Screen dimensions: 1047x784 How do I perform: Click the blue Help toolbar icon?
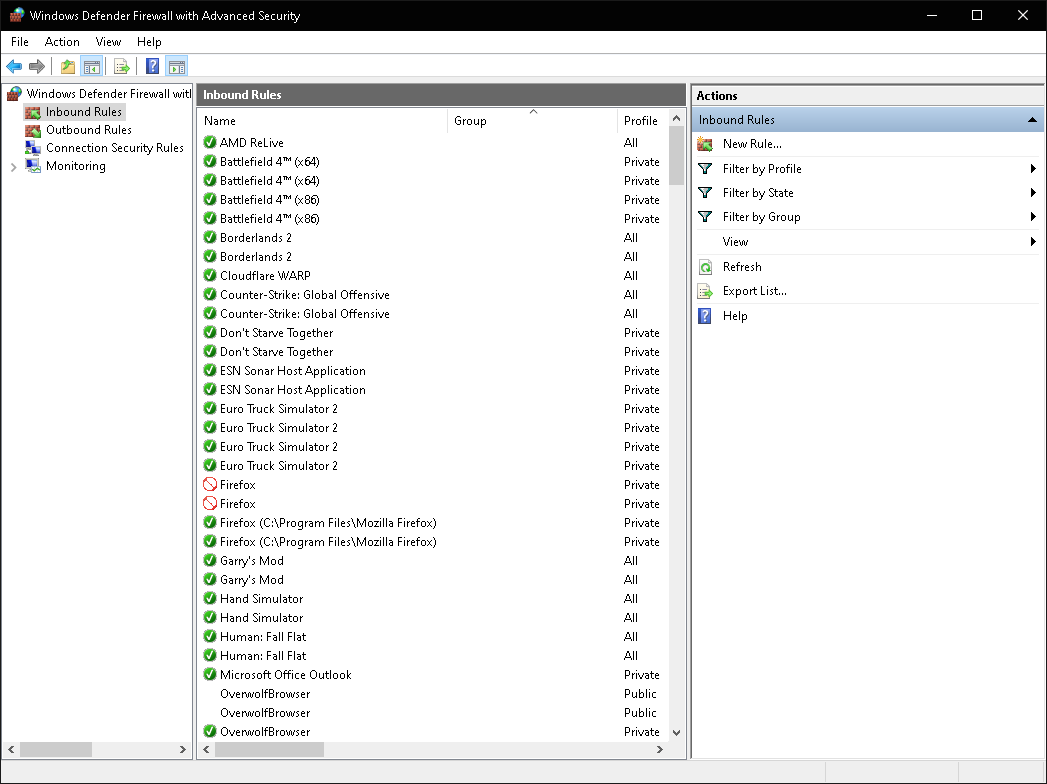point(153,66)
